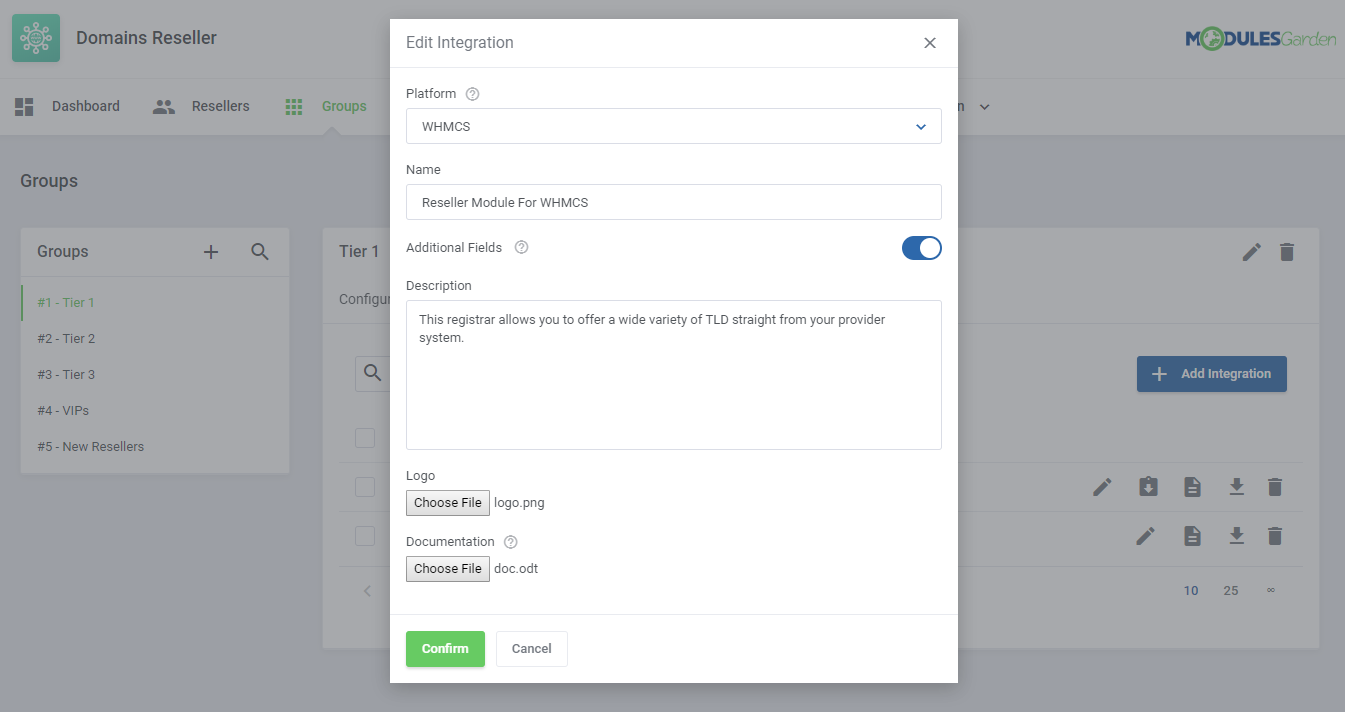Select the #3 - Tier 3 group

66,375
